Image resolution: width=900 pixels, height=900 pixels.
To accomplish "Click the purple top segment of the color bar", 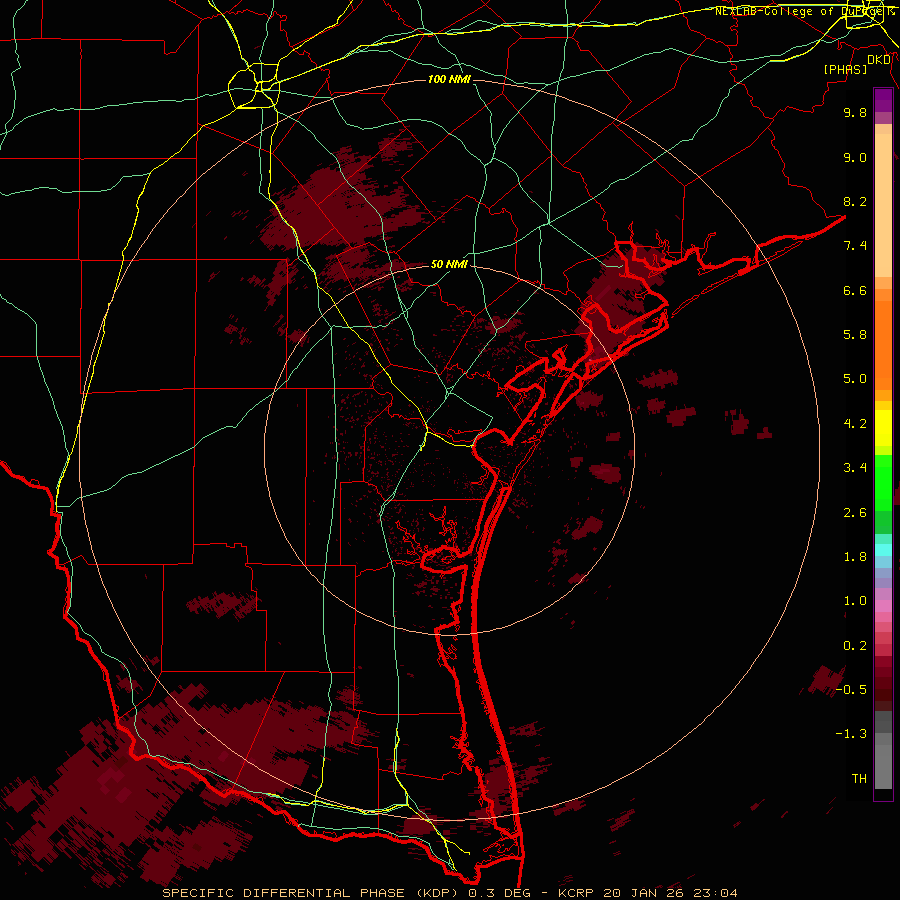I will 883,100.
